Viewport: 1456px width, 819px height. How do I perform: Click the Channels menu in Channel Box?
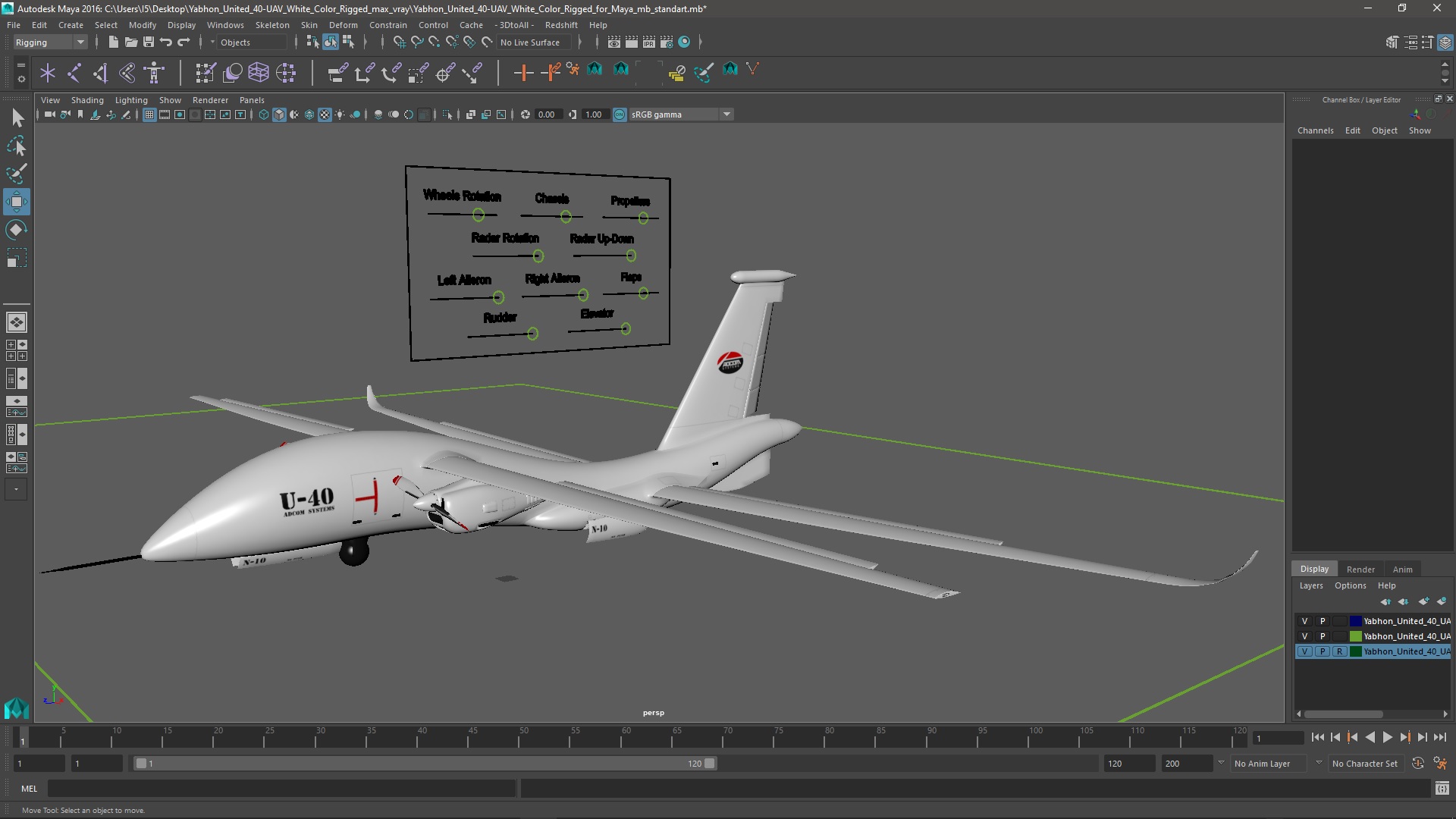[x=1315, y=130]
